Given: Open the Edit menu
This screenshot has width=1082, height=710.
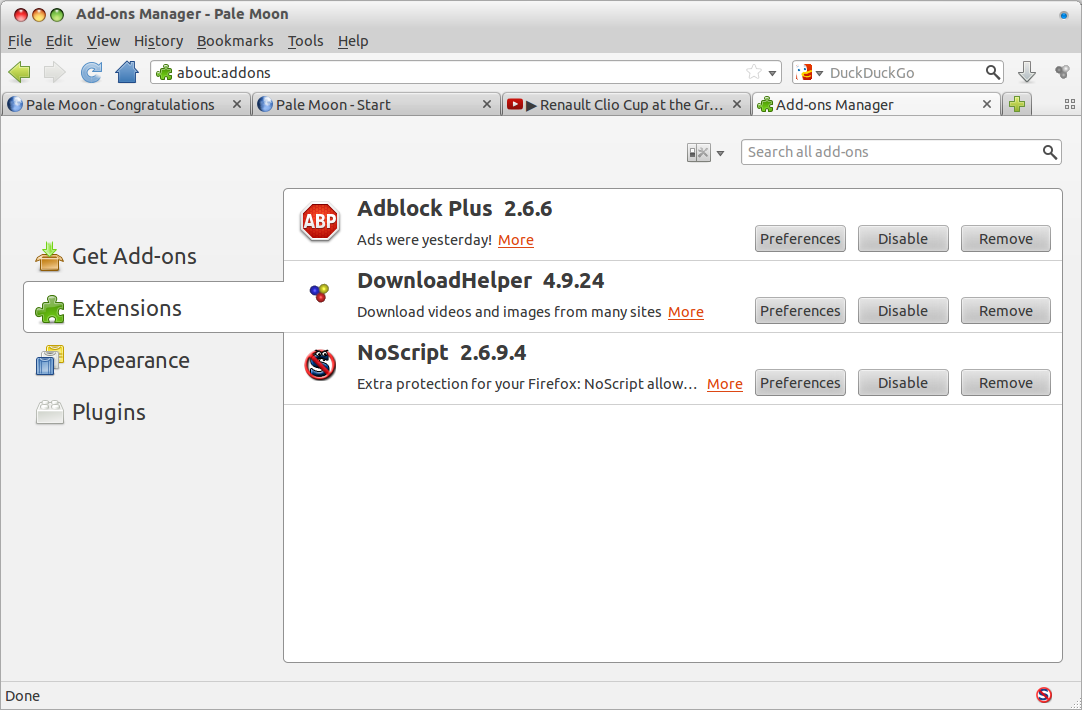Looking at the screenshot, I should click(59, 41).
